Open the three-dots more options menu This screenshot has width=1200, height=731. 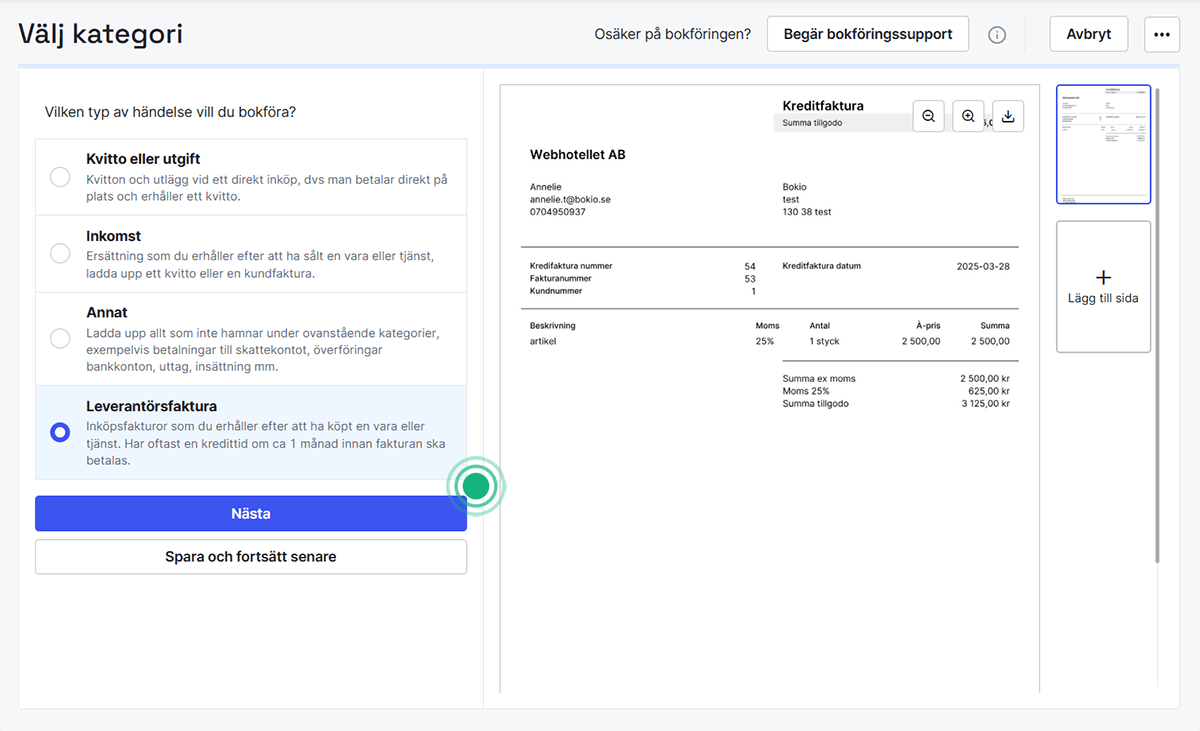pyautogui.click(x=1161, y=34)
